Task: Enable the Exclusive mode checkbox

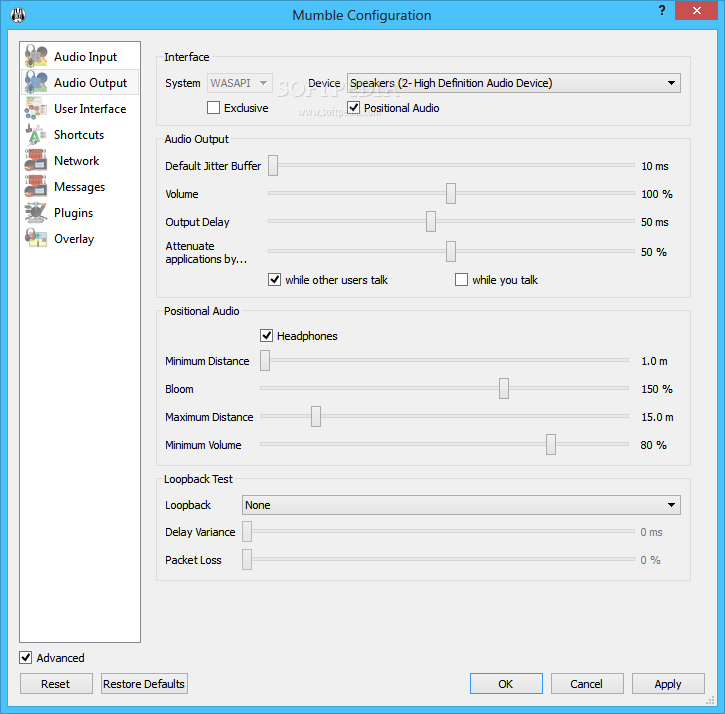Action: pos(213,108)
